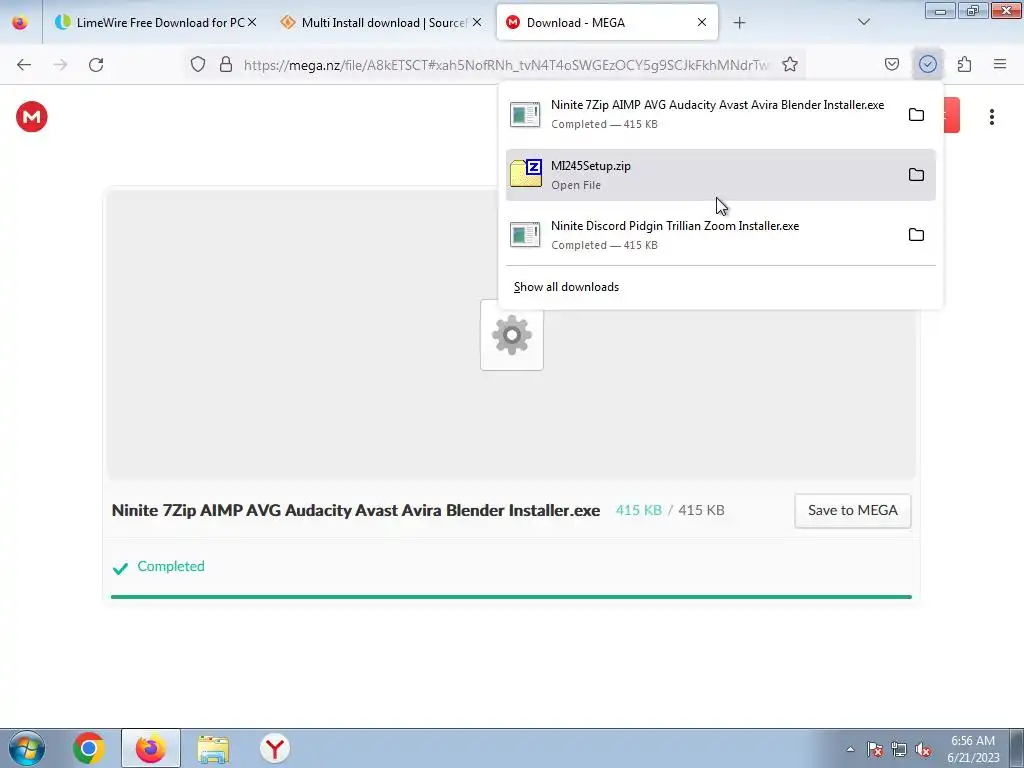This screenshot has height=768, width=1024.
Task: Click the green download progress bar
Action: 511,596
